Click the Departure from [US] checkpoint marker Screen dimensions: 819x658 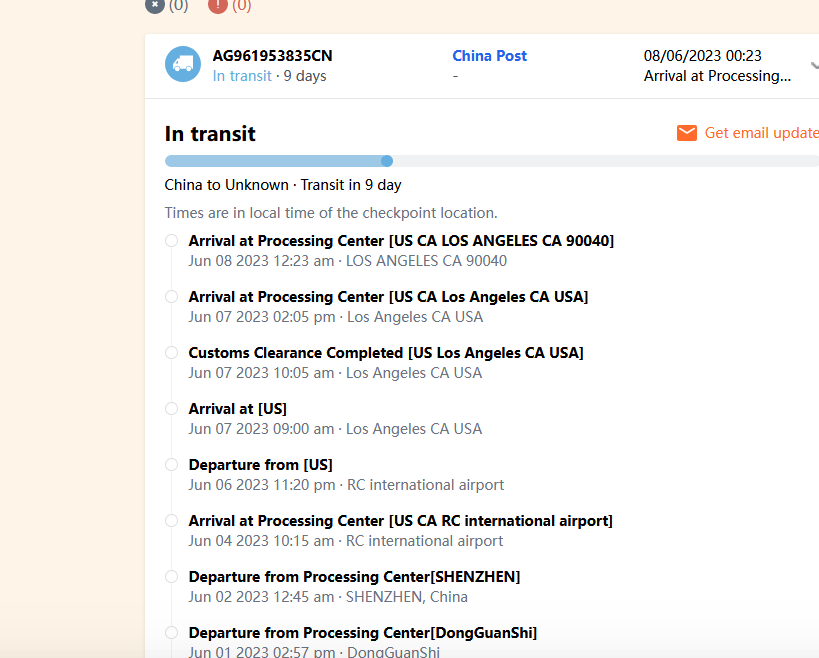pos(171,465)
